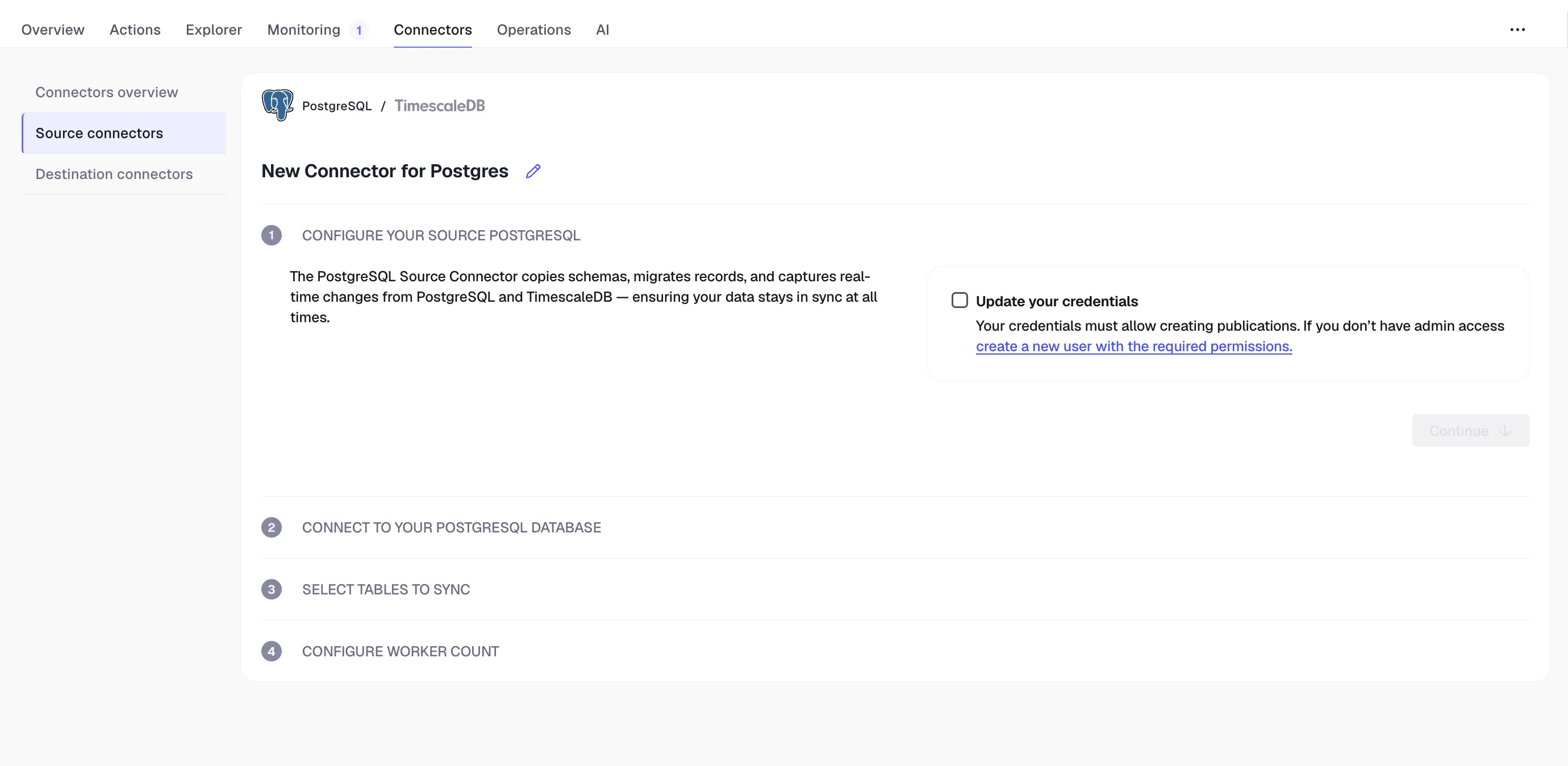This screenshot has height=766, width=1568.
Task: Click the PostgreSQL elephant logo icon
Action: click(x=278, y=105)
